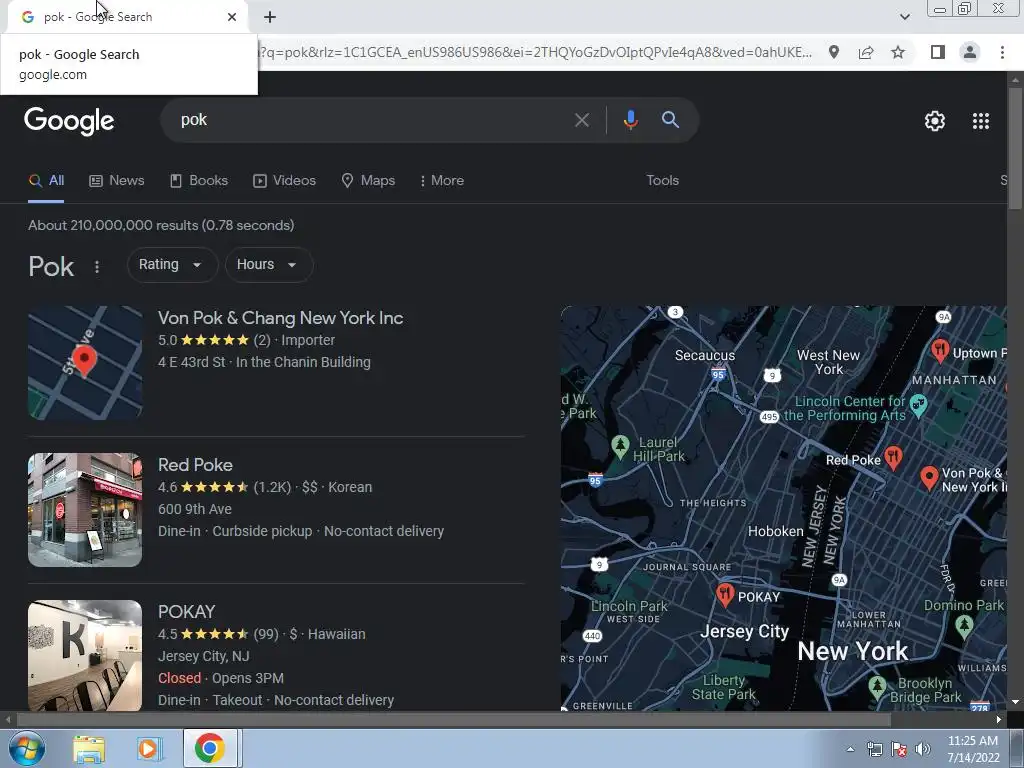Click the Brooklyn Bridge Park tree marker
Screen dimensions: 1024x768
pyautogui.click(x=877, y=686)
